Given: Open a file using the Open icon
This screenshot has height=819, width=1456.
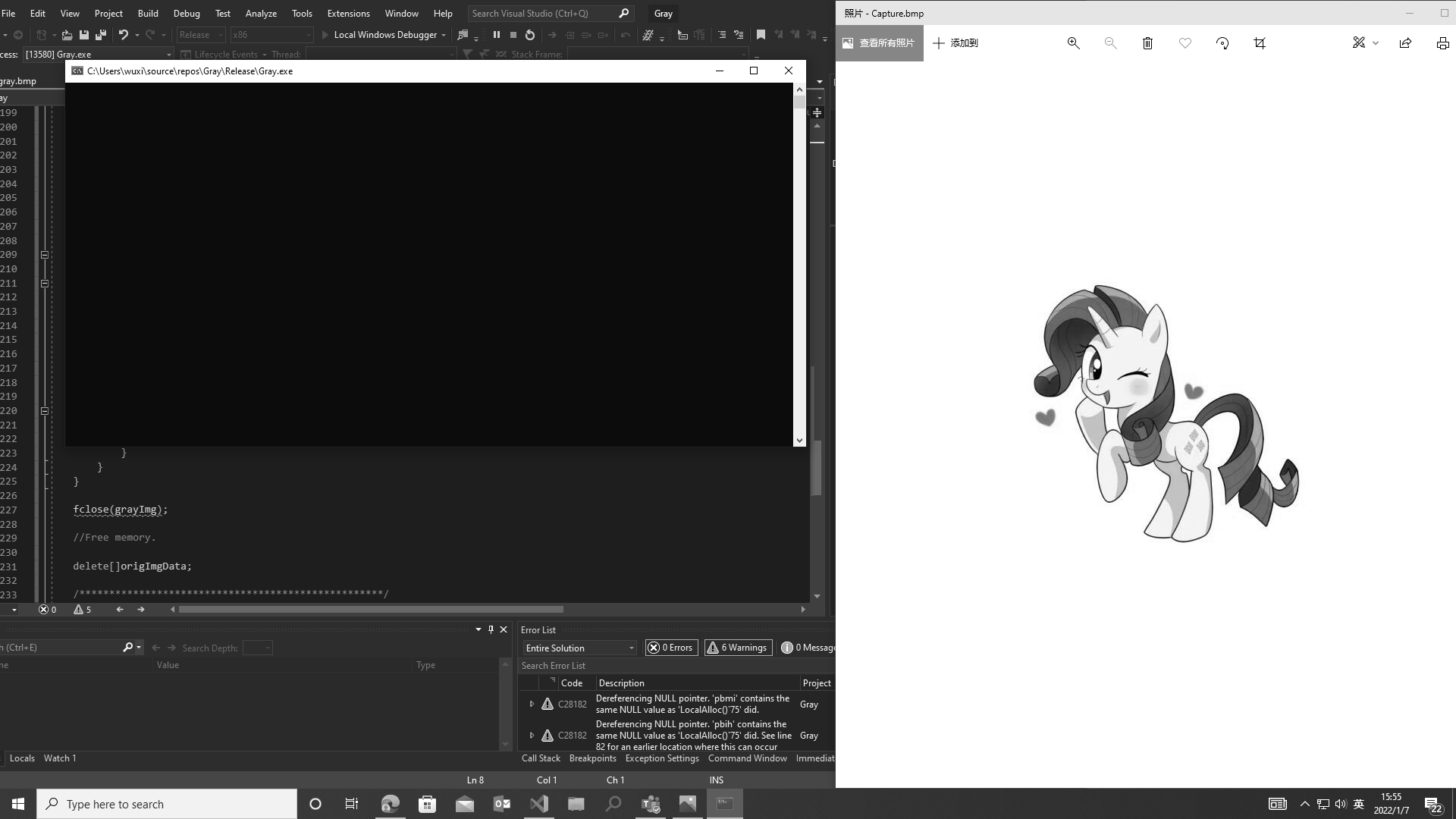Looking at the screenshot, I should [x=67, y=35].
